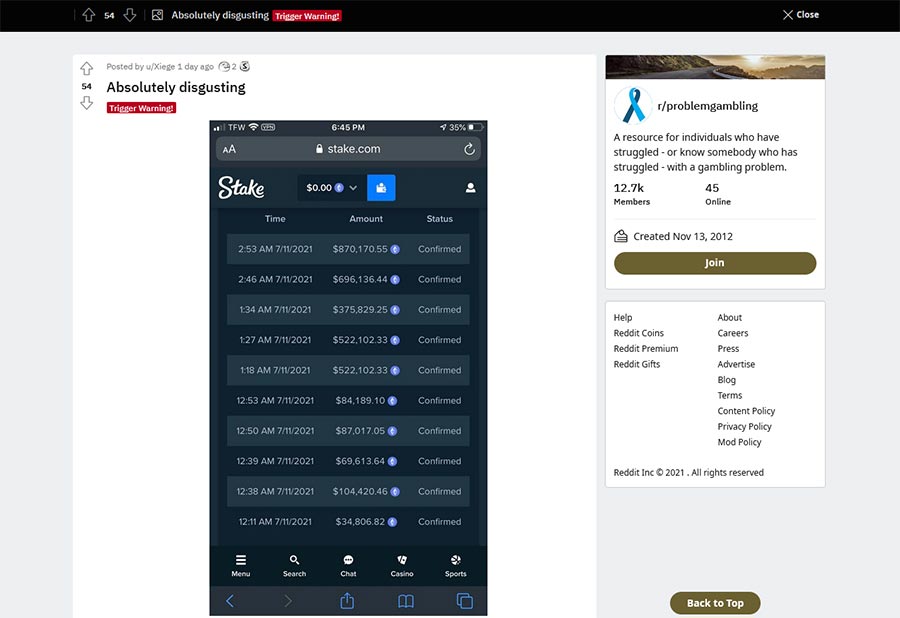
Task: Open the Reddit Premium link
Action: (646, 349)
